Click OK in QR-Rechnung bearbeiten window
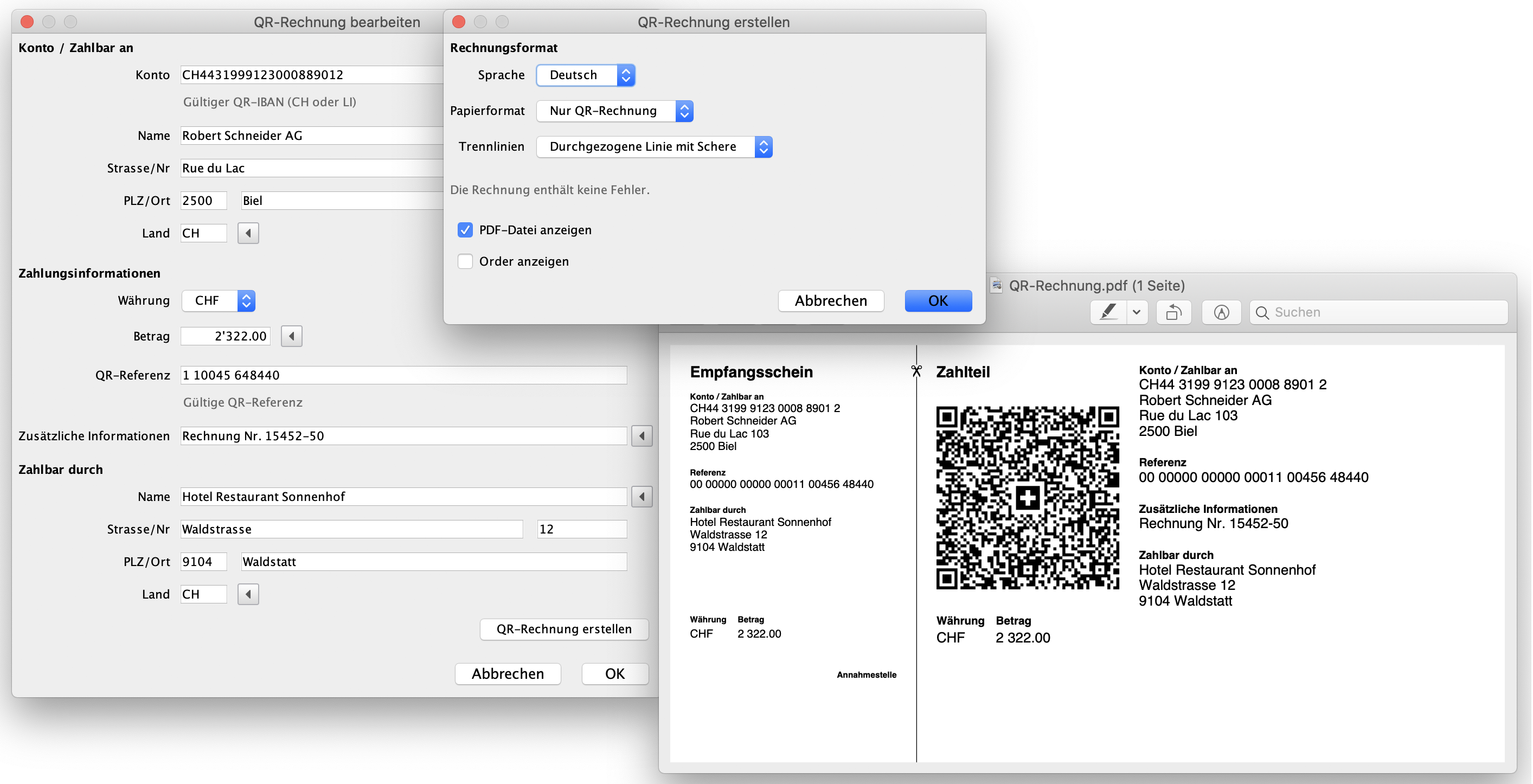Image resolution: width=1533 pixels, height=784 pixels. tap(615, 674)
